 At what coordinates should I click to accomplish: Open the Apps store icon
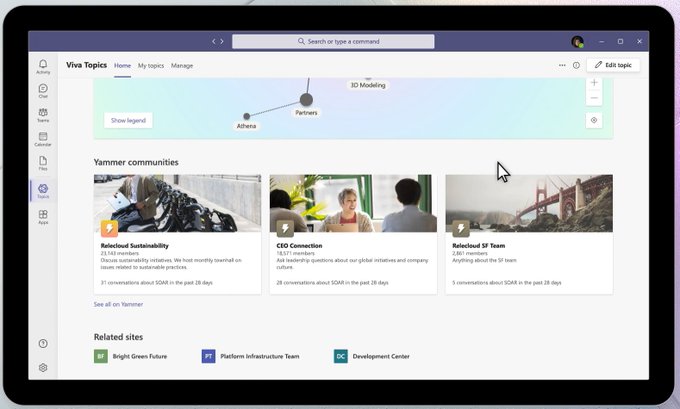pyautogui.click(x=43, y=217)
